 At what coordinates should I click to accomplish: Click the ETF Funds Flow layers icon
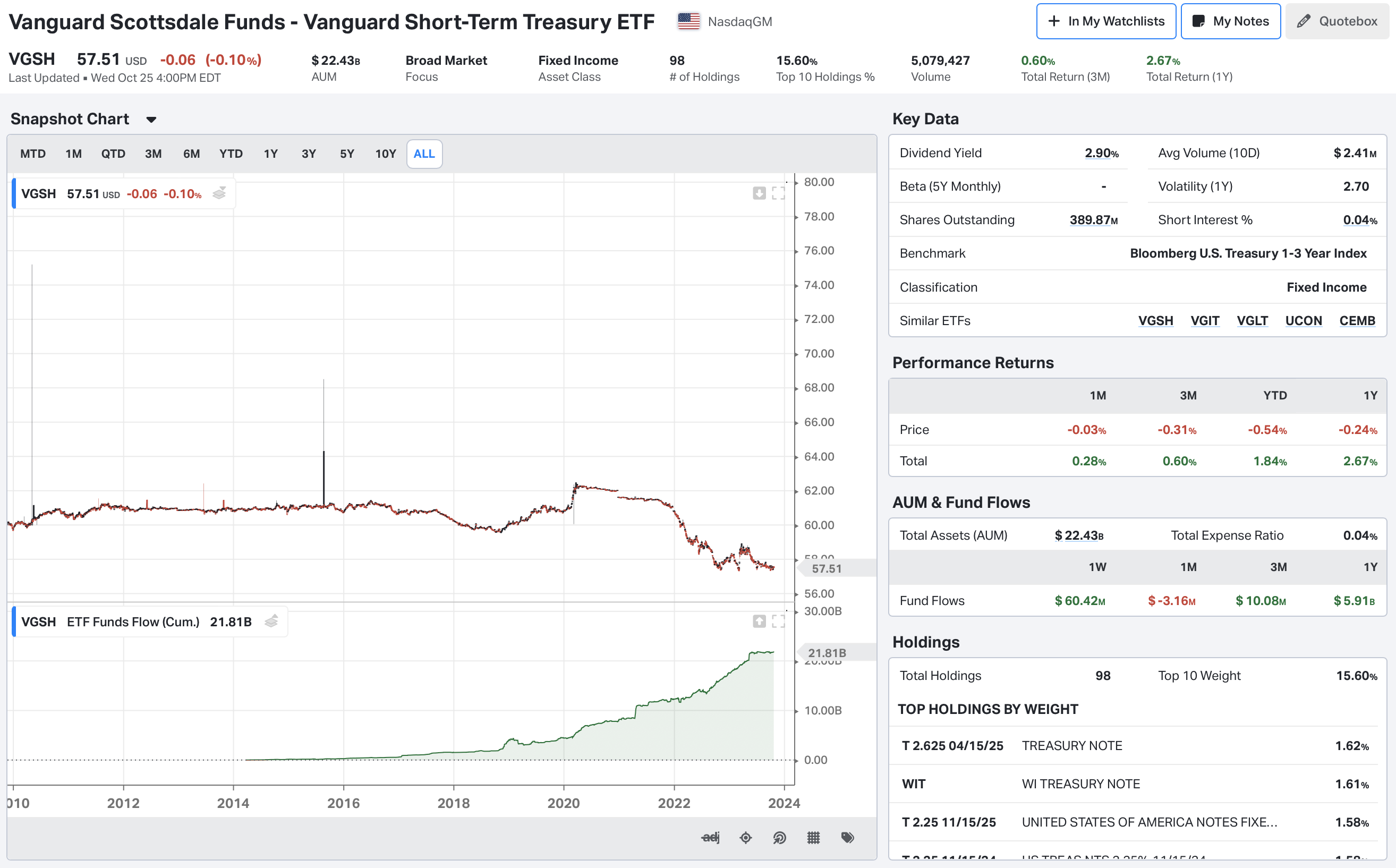click(x=271, y=621)
